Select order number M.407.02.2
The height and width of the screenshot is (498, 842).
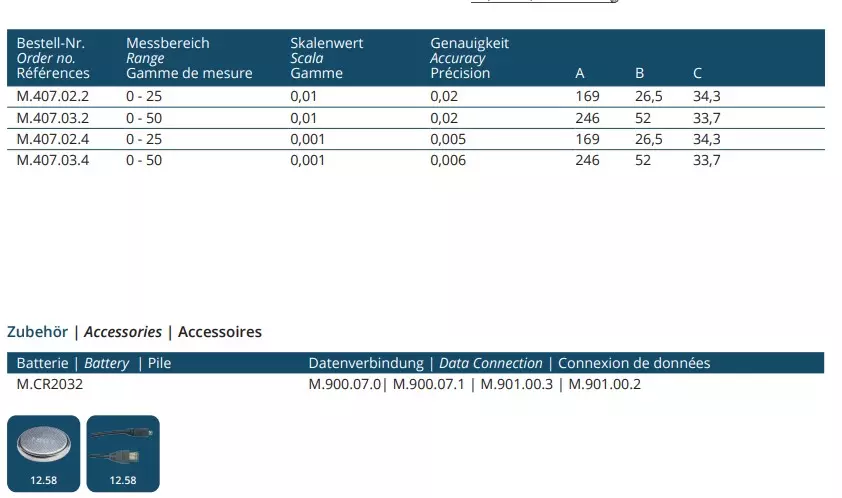(x=53, y=97)
